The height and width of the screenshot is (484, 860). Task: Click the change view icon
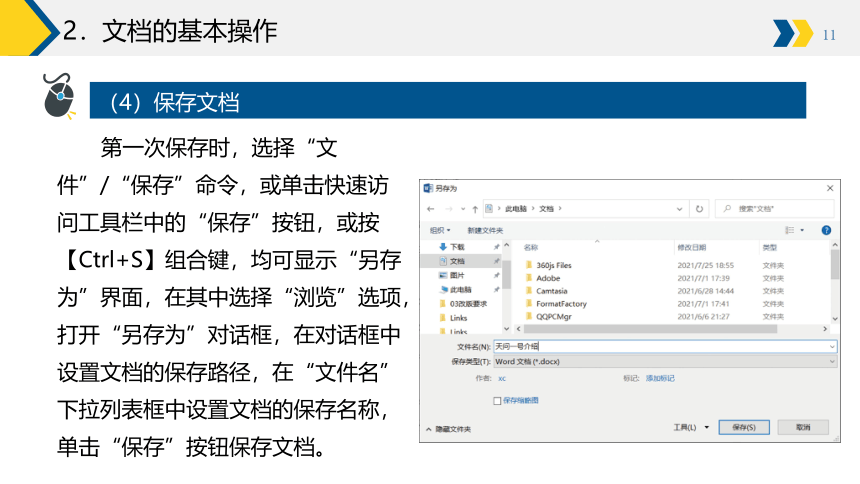click(x=790, y=230)
